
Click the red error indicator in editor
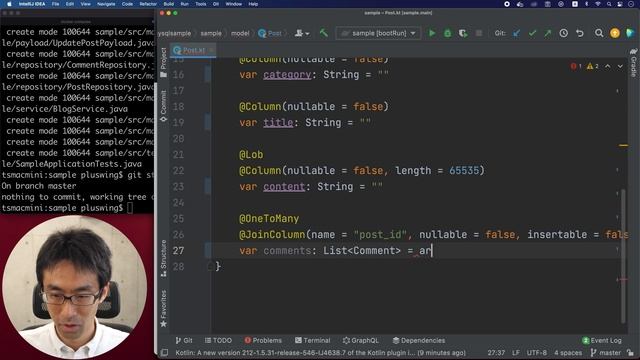click(x=576, y=66)
